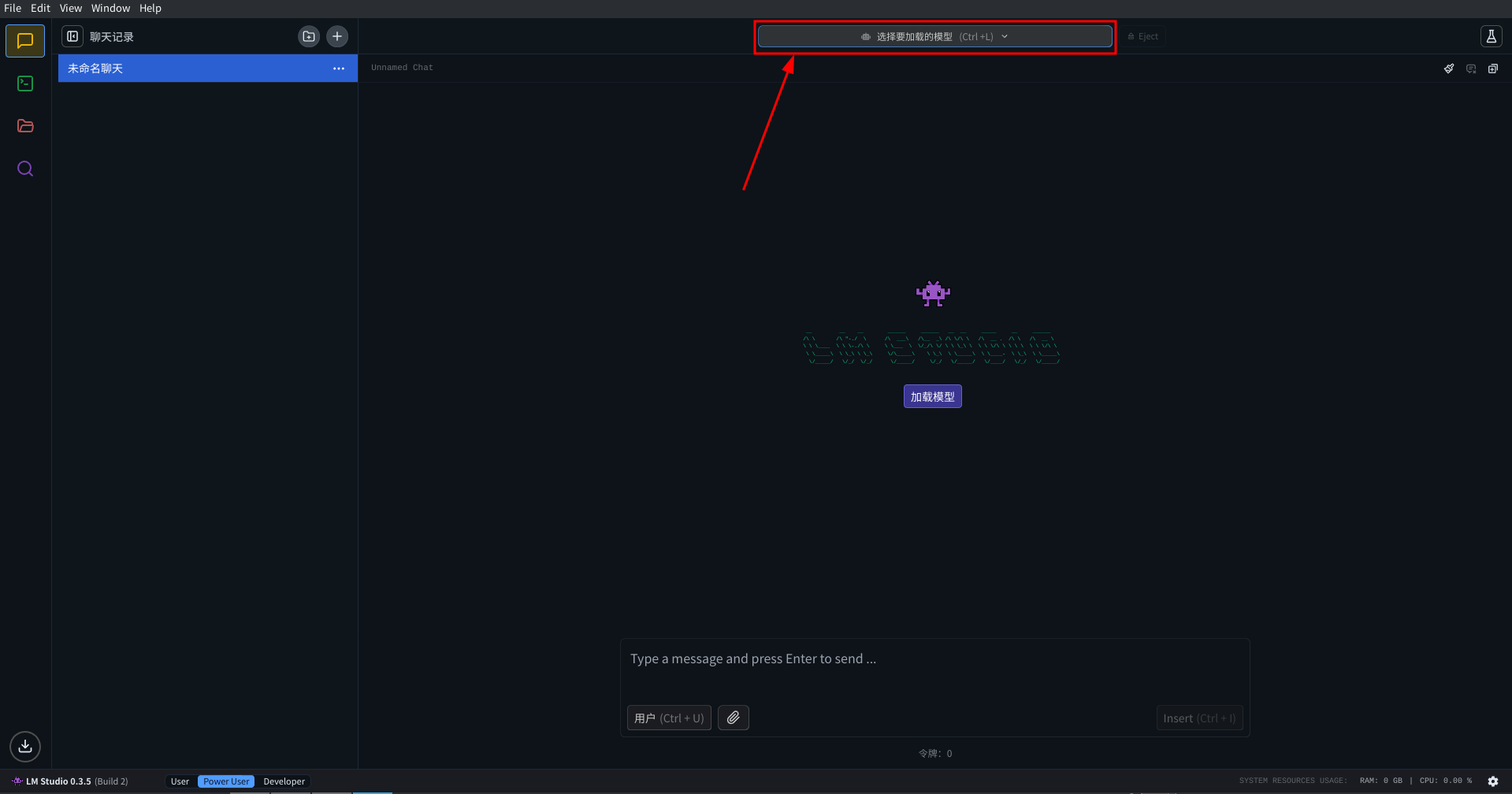Create a new chat folder
The image size is (1512, 794).
tap(309, 36)
